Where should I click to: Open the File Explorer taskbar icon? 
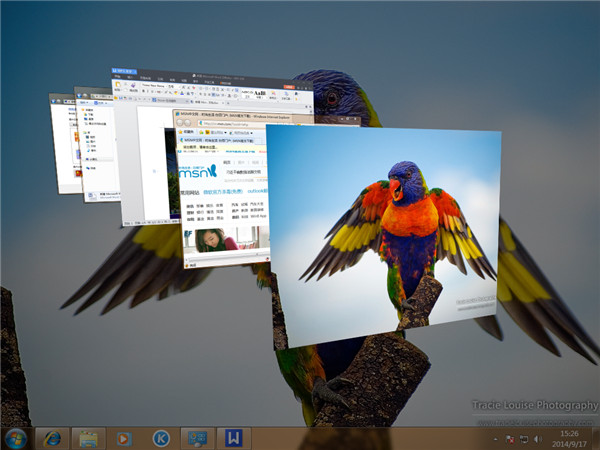click(x=87, y=438)
